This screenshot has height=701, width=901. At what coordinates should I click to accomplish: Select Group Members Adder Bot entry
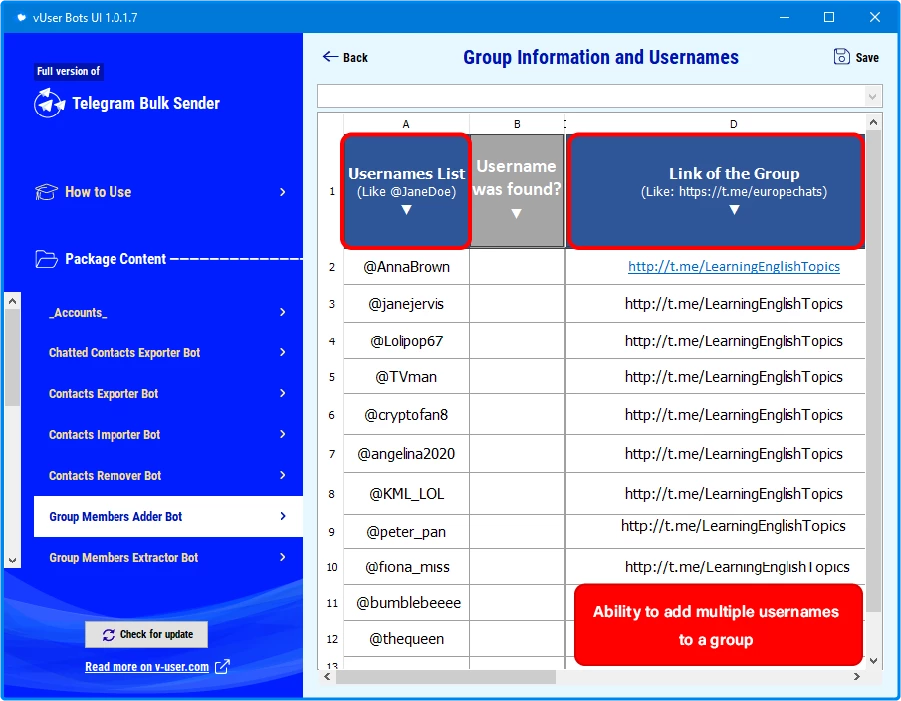[168, 516]
